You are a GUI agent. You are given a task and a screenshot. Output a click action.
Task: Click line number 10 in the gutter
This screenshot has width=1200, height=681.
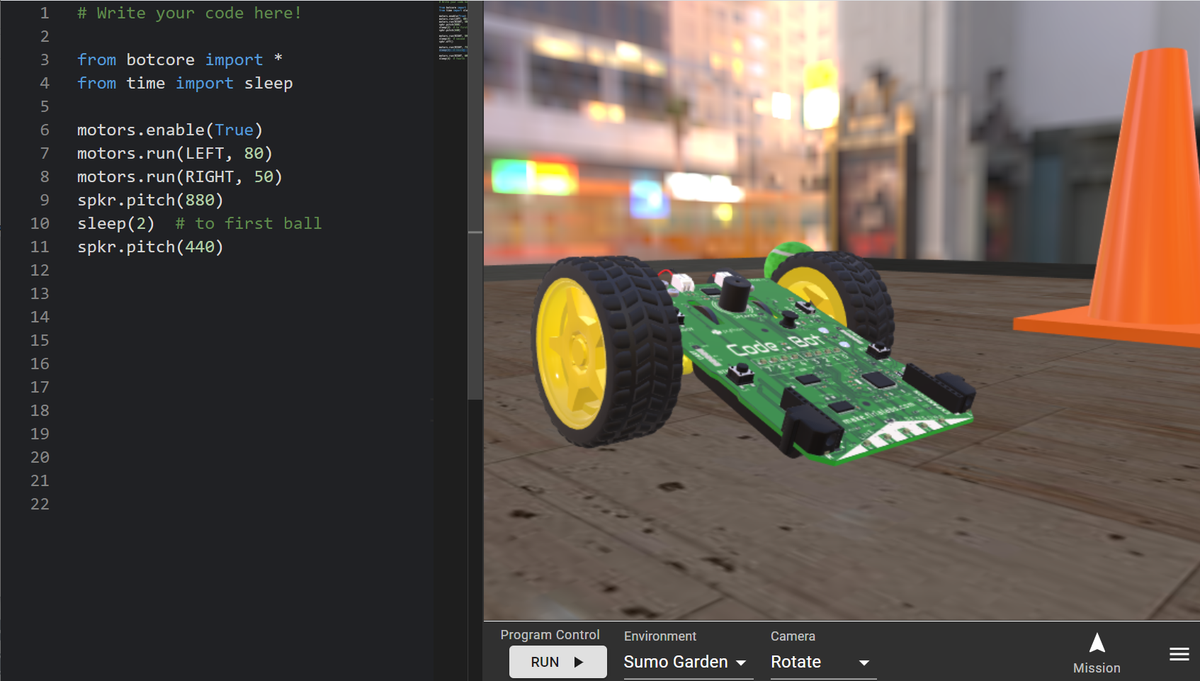click(38, 223)
